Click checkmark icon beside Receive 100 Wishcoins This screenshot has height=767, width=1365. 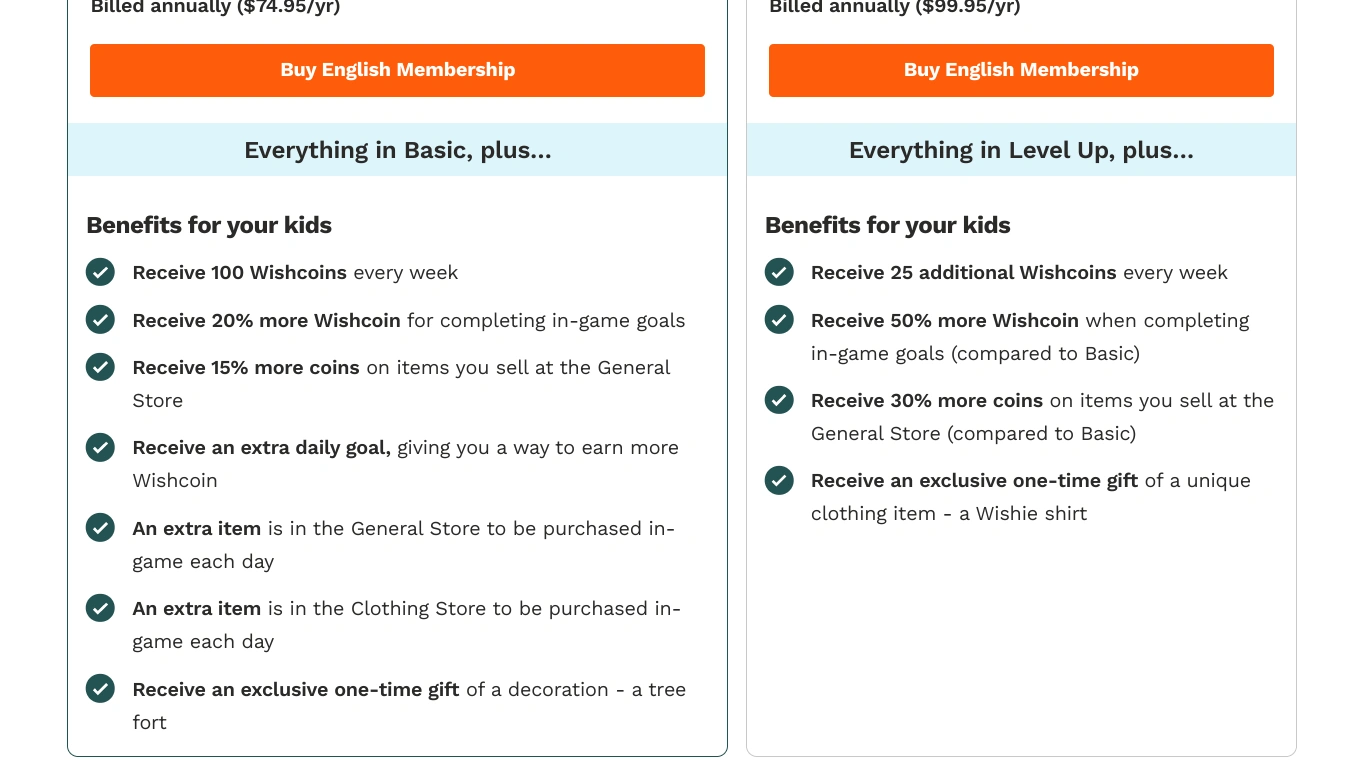(100, 272)
